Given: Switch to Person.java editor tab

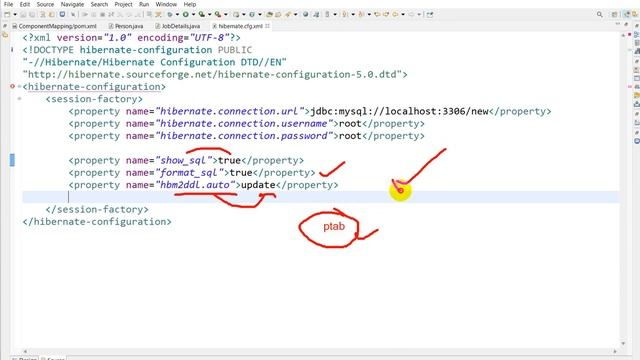Looking at the screenshot, I should tap(126, 26).
